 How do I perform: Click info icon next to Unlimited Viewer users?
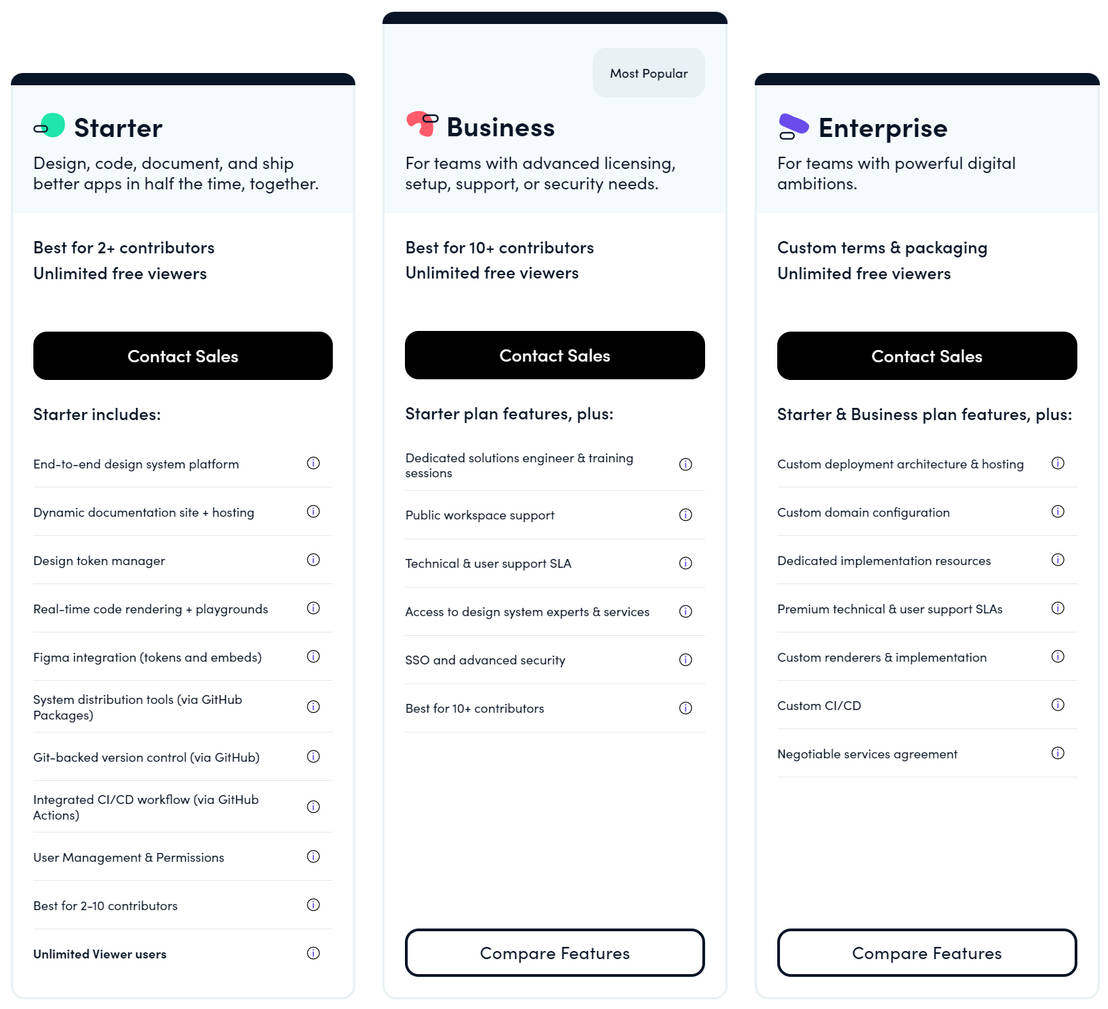[x=313, y=952]
